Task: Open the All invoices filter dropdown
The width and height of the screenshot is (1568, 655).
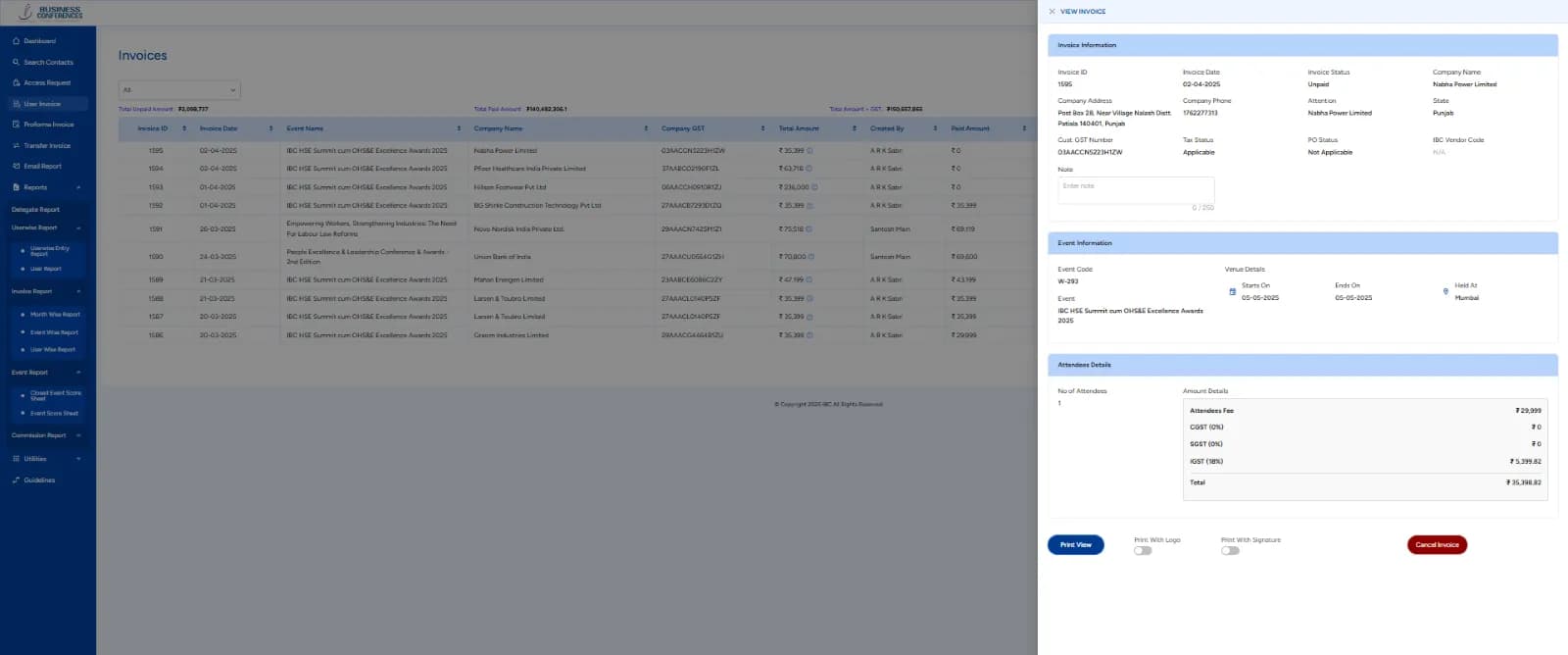Action: [179, 90]
